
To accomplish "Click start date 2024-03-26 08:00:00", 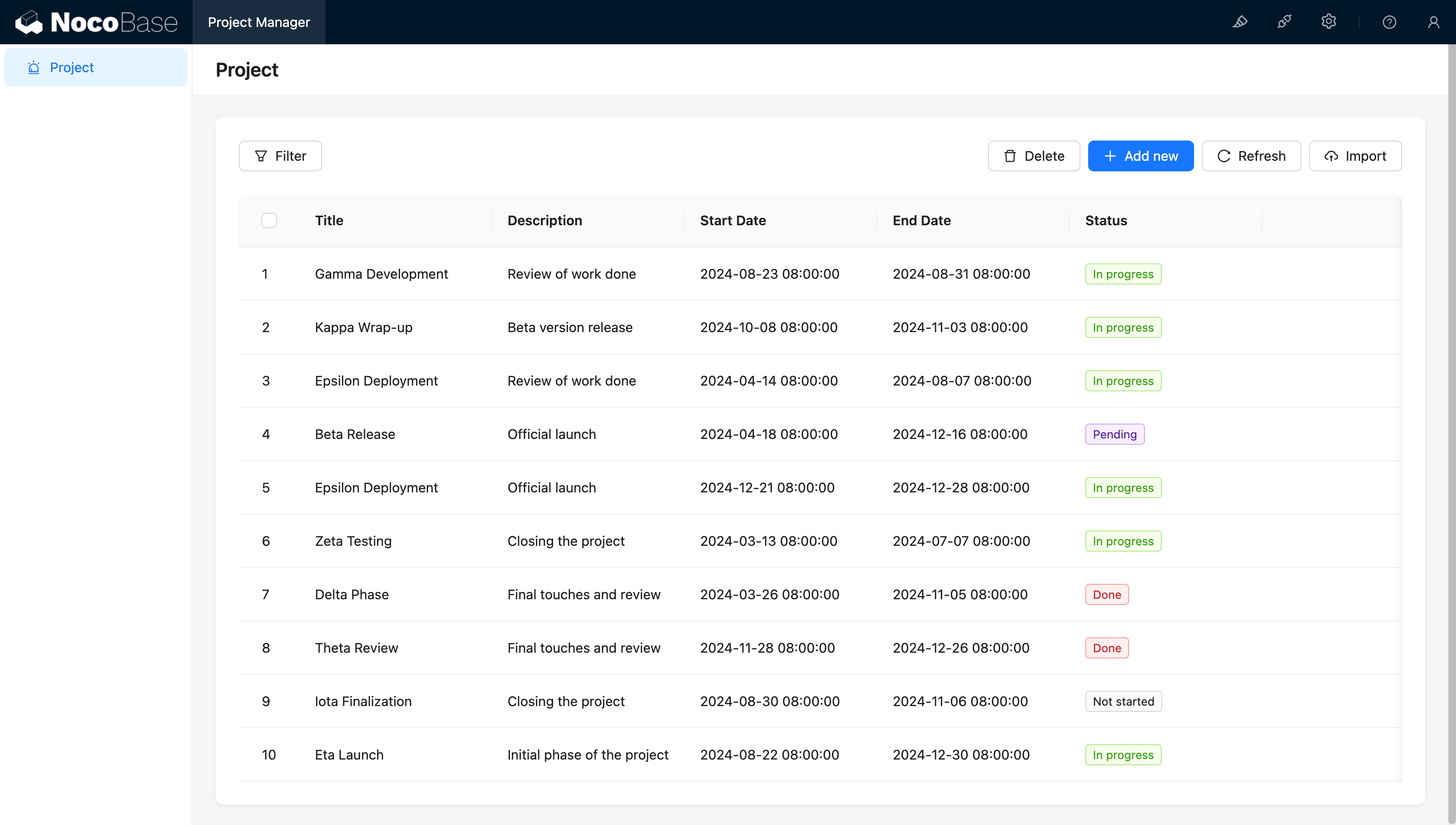I will pos(770,594).
